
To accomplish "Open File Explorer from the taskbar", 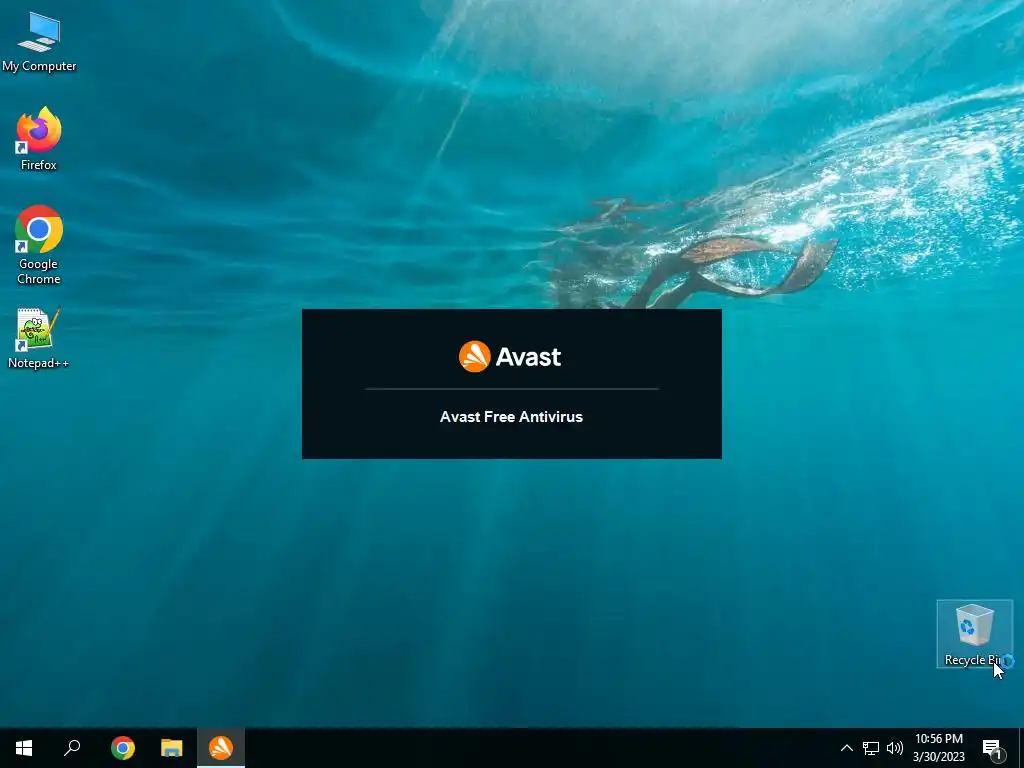I will (x=172, y=748).
